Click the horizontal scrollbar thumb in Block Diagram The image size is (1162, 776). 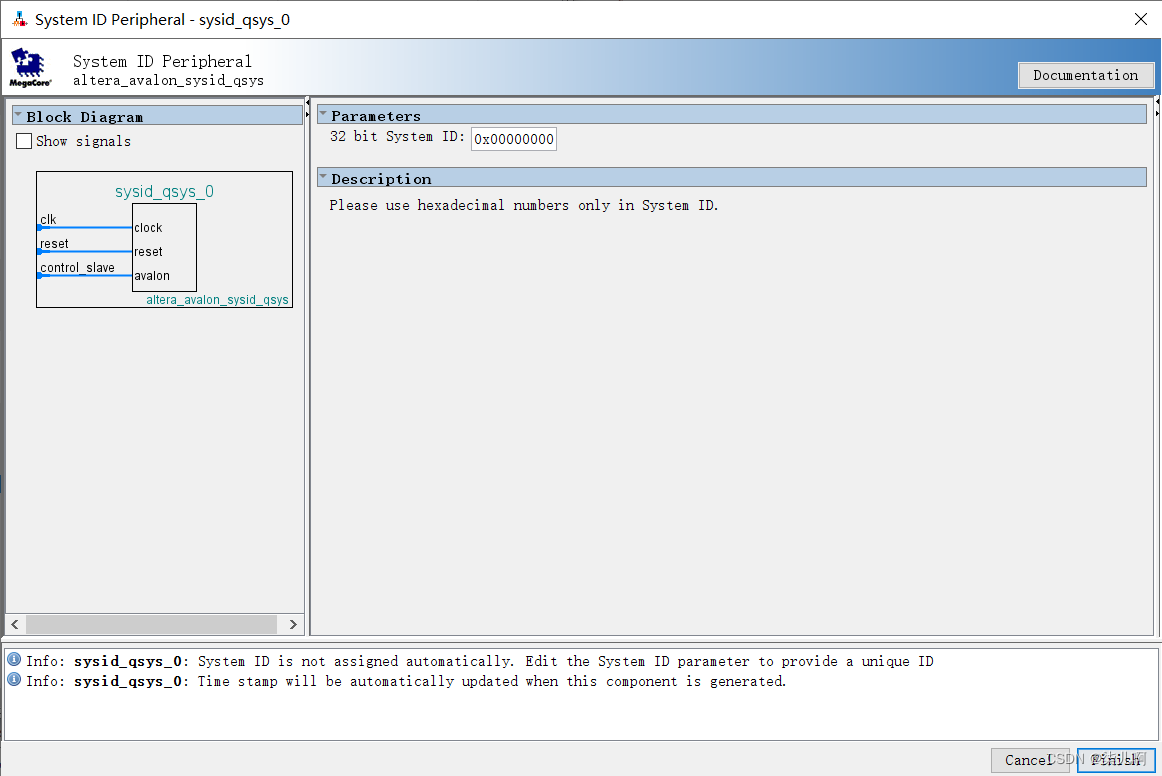coord(151,624)
